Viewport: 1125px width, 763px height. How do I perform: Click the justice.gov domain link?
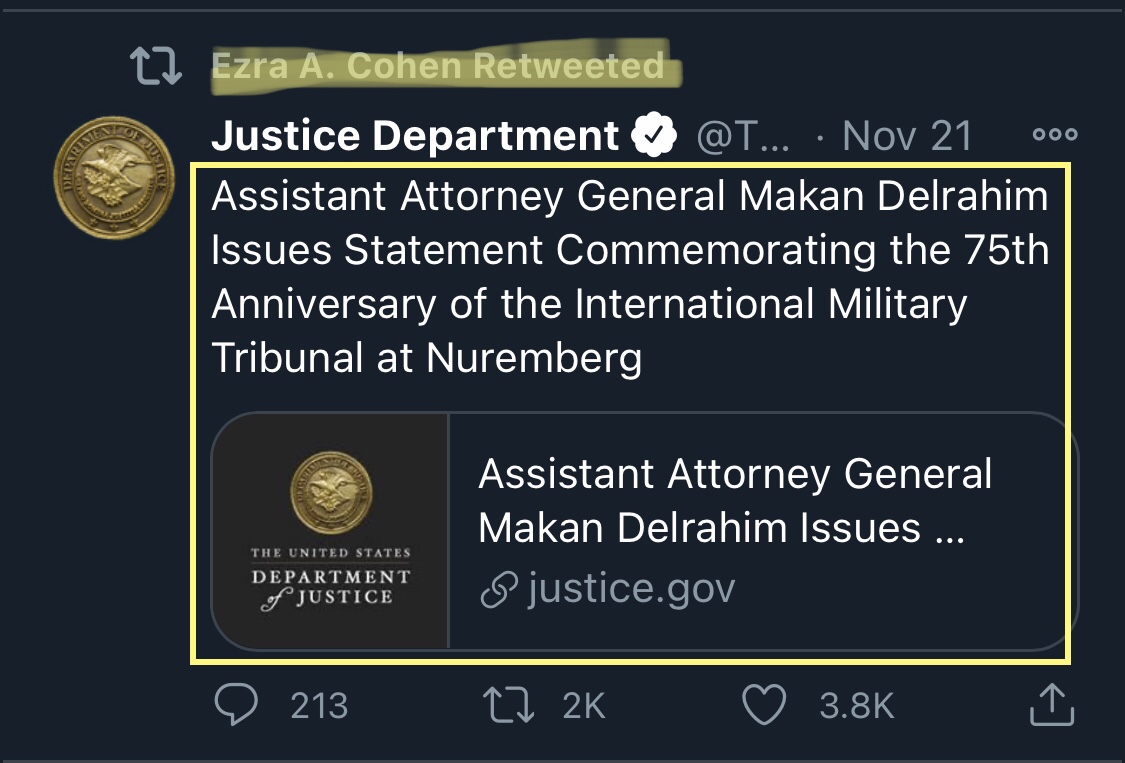631,589
